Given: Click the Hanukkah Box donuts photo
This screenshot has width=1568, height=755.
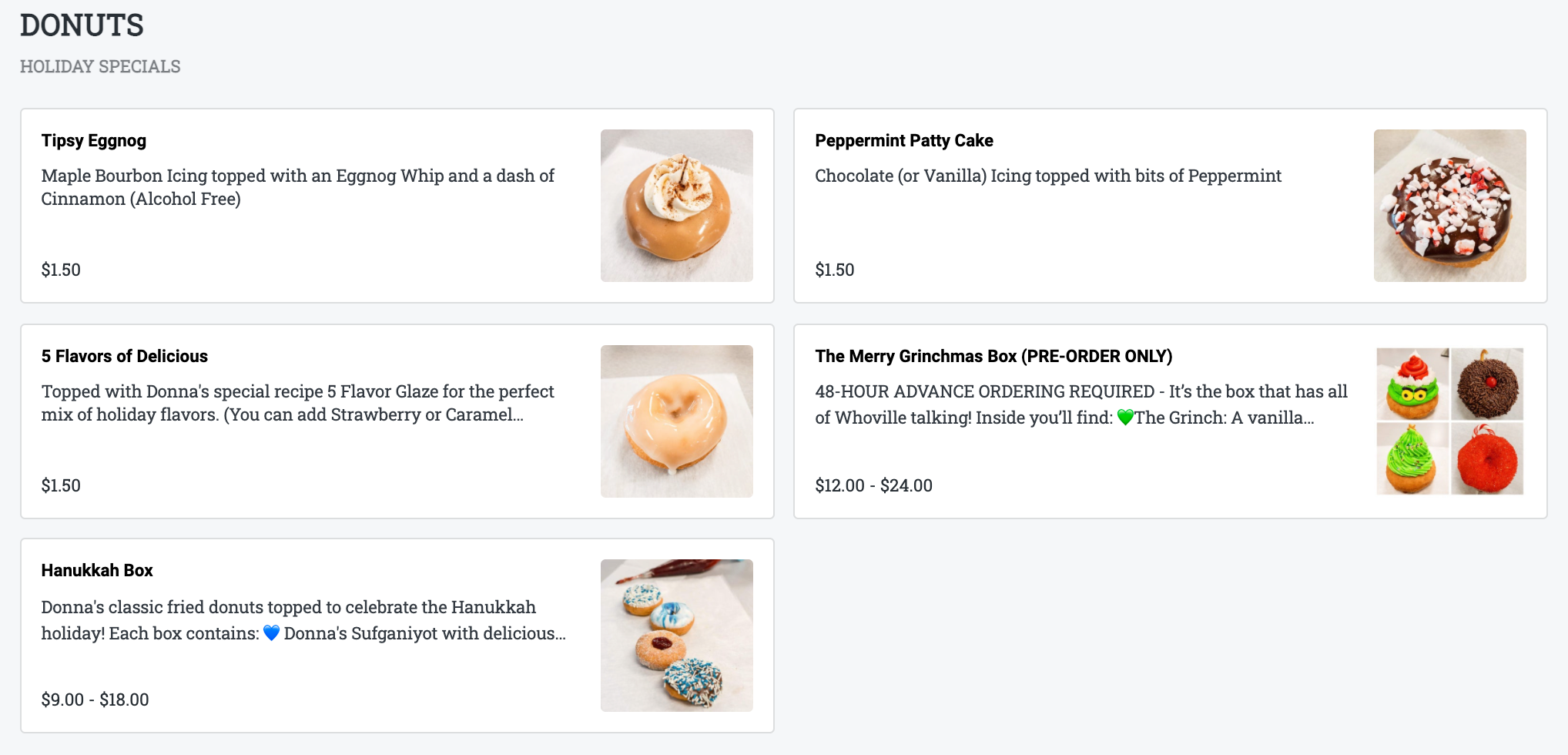Looking at the screenshot, I should 676,635.
